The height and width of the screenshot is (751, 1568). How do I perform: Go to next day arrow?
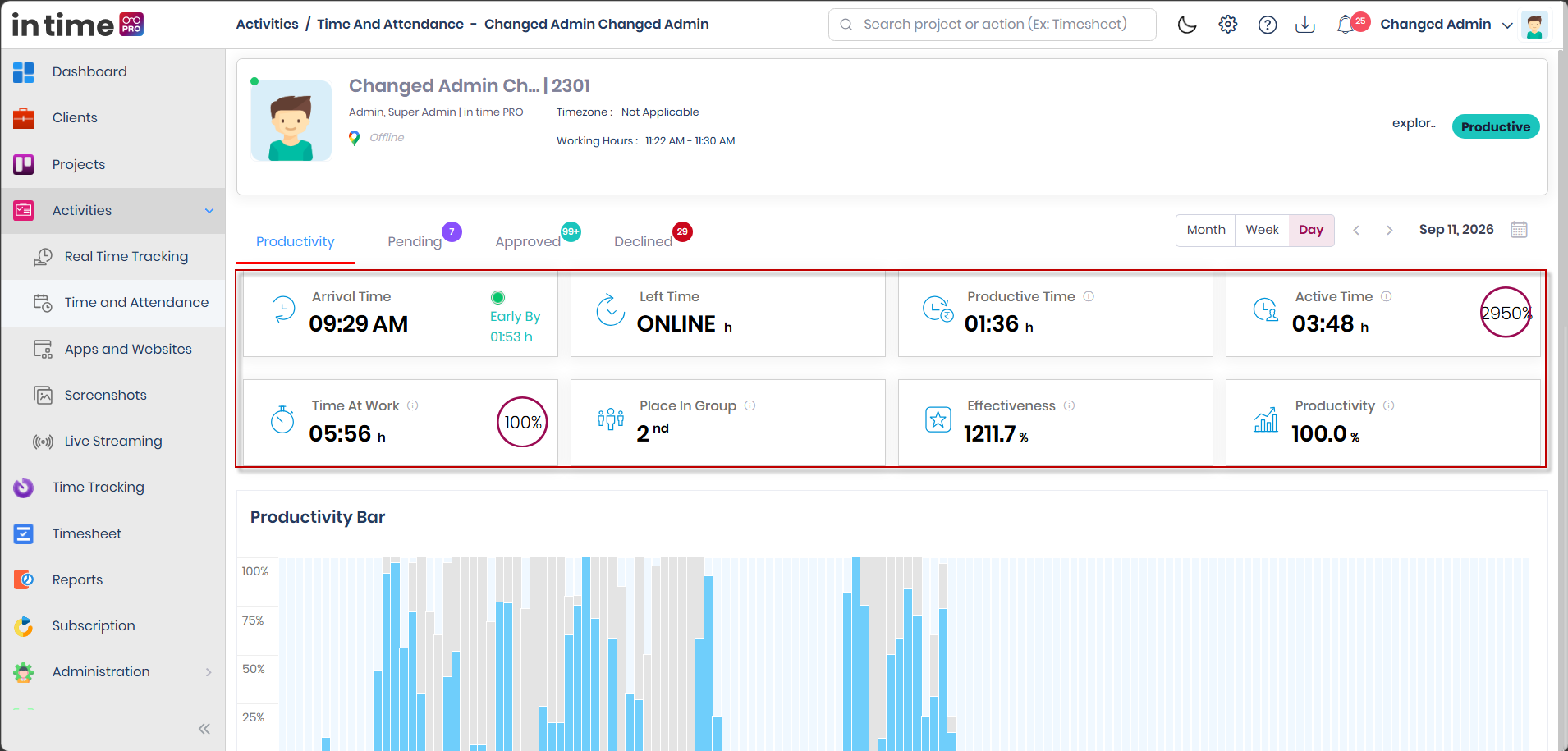(1389, 231)
